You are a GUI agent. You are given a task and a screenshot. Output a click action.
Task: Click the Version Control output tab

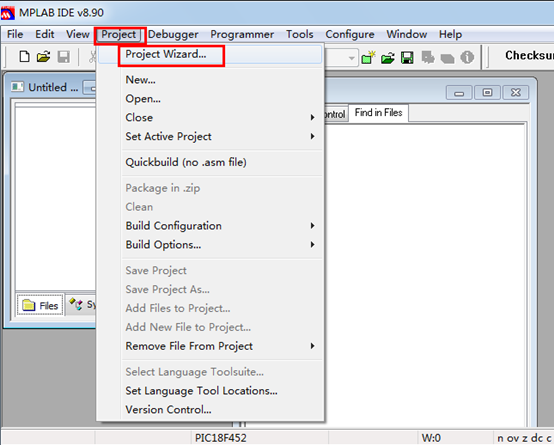click(x=335, y=115)
